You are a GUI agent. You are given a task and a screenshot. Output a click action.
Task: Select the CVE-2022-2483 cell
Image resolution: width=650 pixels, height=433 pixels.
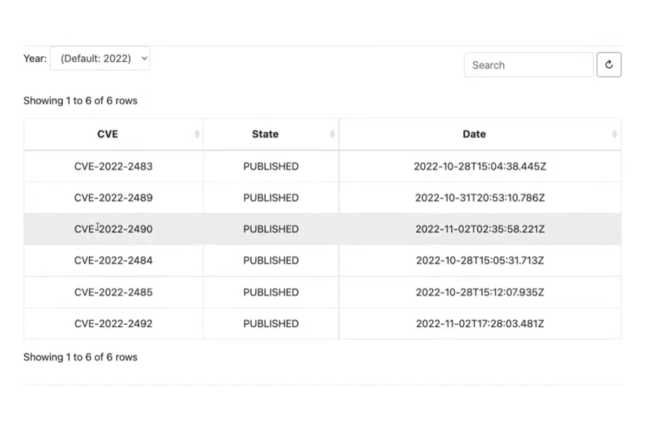pos(113,166)
